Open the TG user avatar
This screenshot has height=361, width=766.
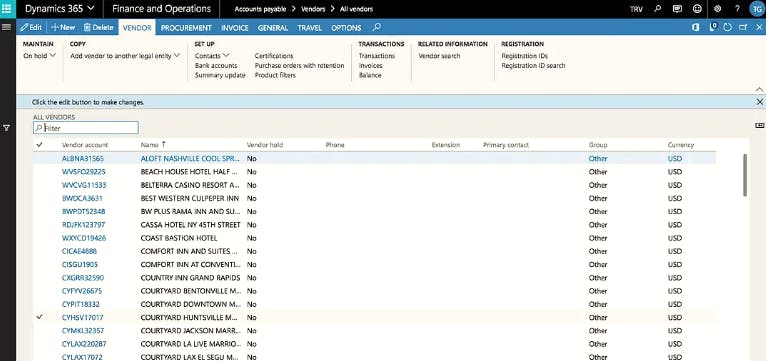click(756, 9)
